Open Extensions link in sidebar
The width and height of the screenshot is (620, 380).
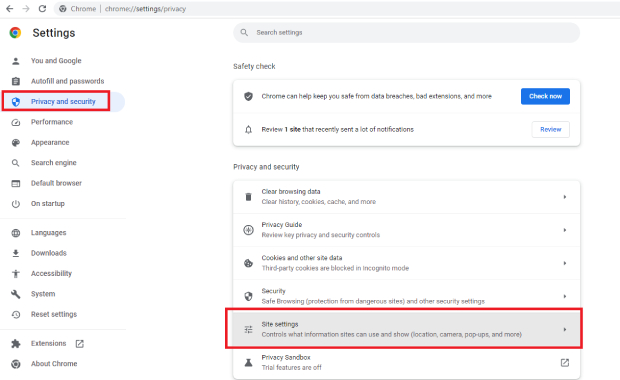pyautogui.click(x=49, y=343)
